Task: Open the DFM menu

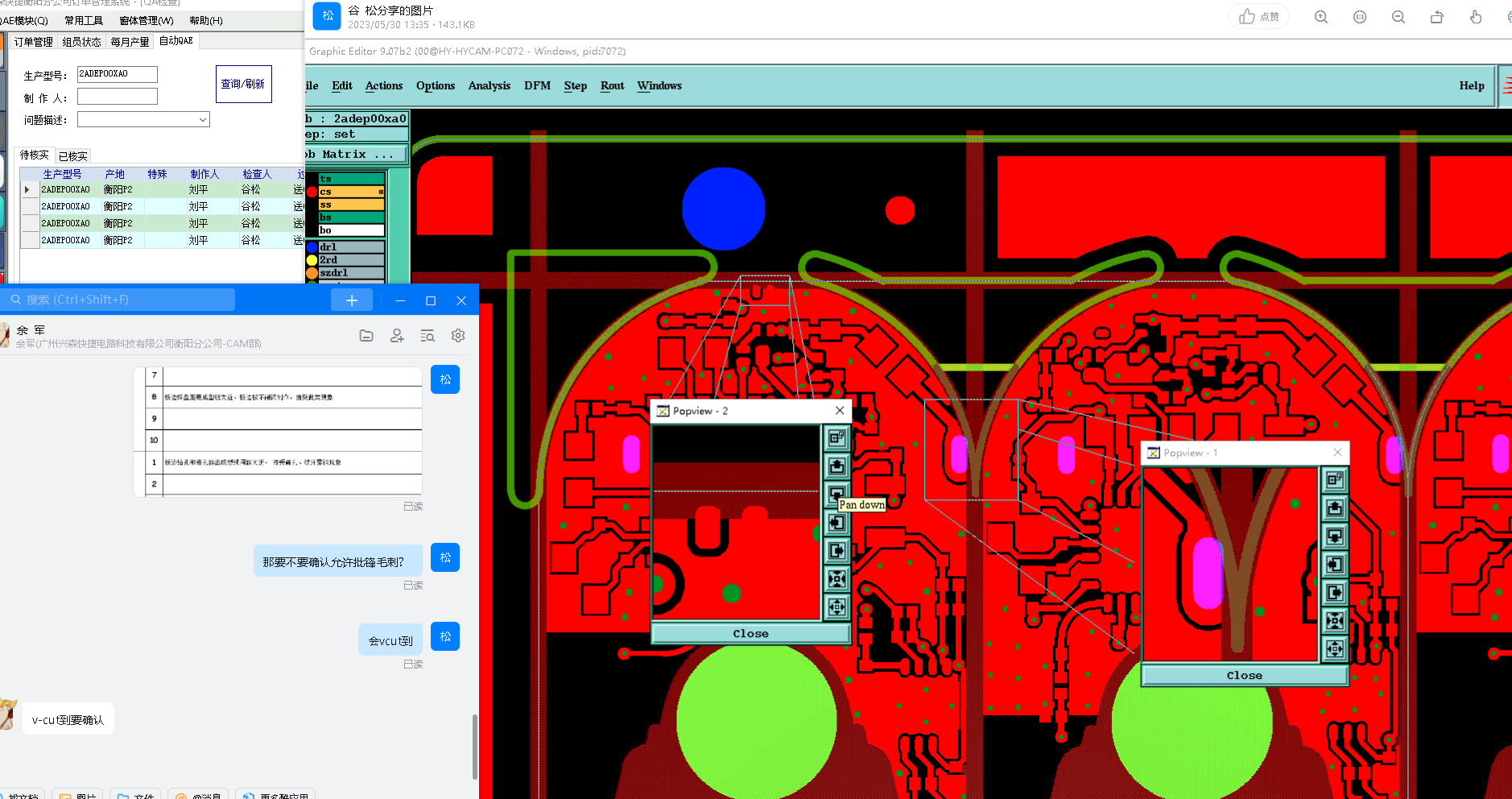Action: 538,85
